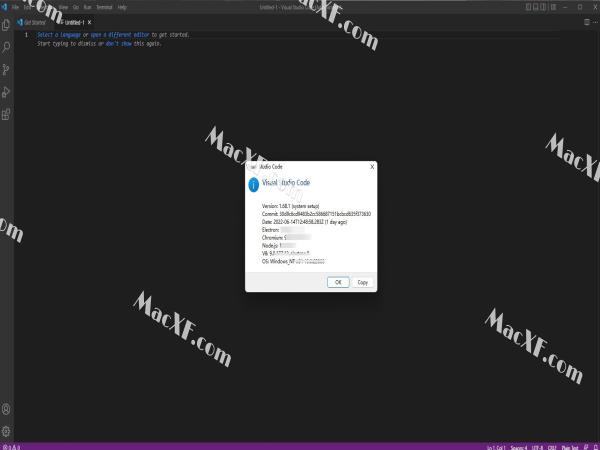Viewport: 600px width, 450px height.
Task: Open the editor More Actions ellipsis
Action: pyautogui.click(x=596, y=22)
